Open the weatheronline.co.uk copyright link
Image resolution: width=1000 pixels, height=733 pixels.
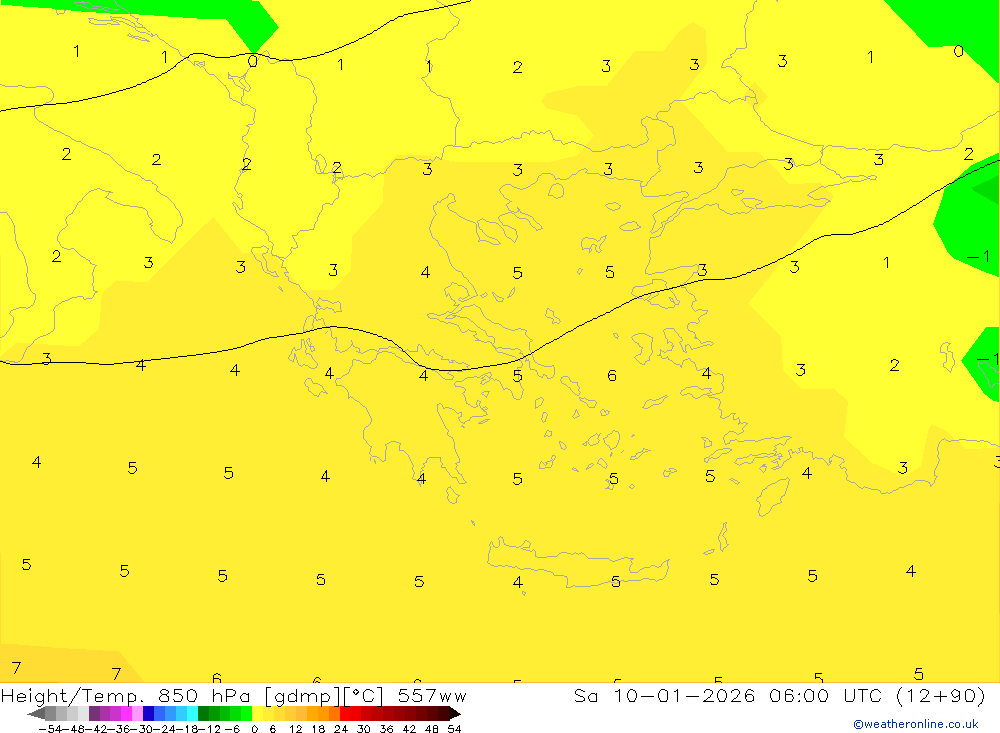tap(916, 724)
